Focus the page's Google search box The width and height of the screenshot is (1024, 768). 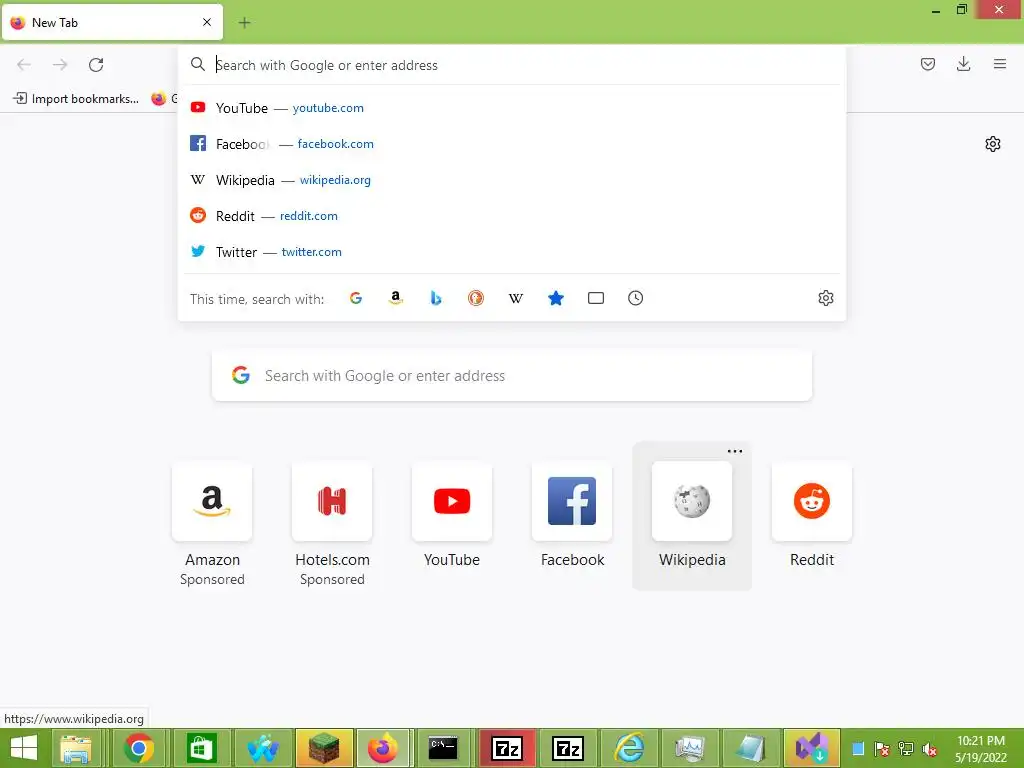tap(512, 376)
